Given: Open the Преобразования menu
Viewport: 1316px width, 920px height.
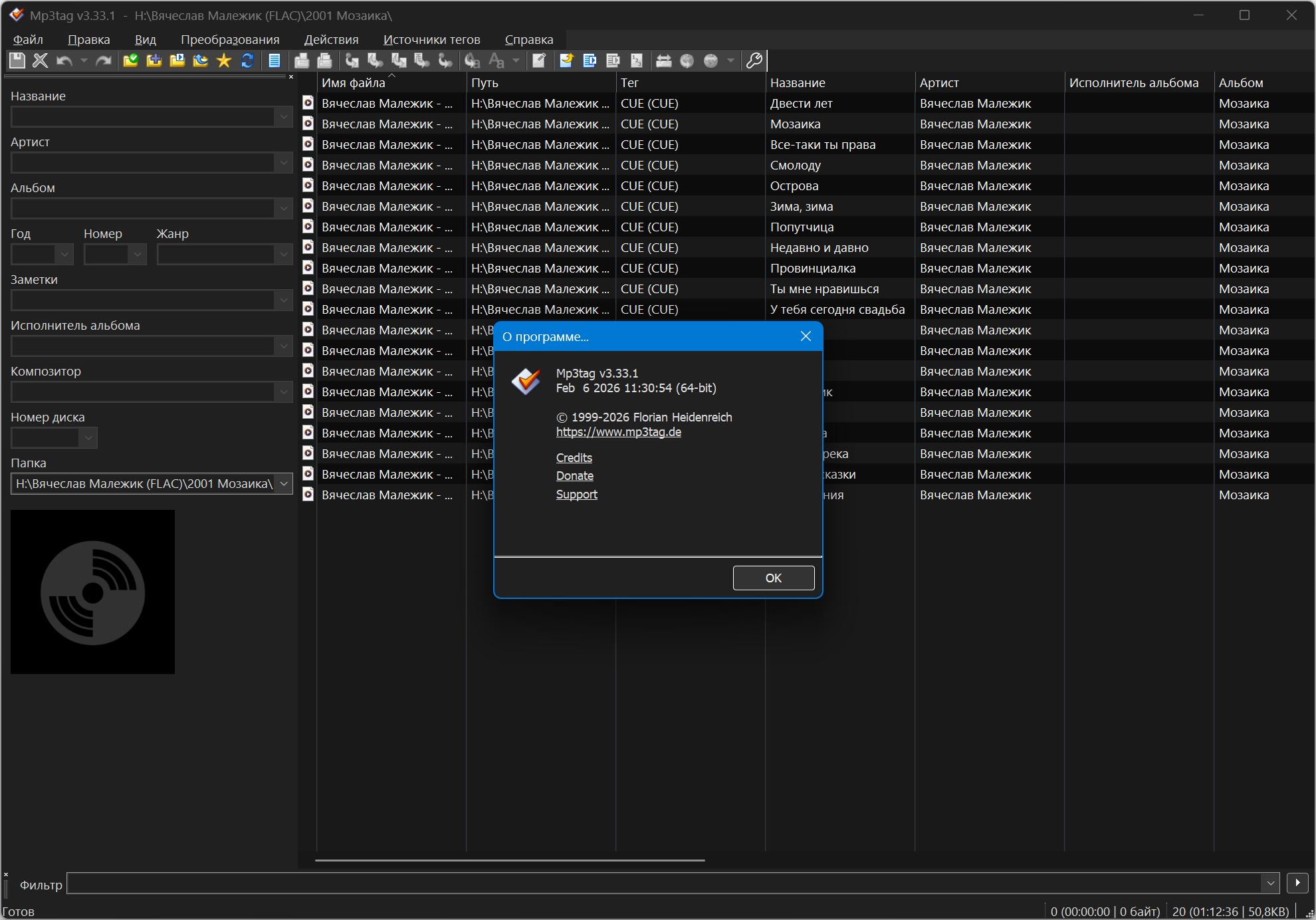Looking at the screenshot, I should coord(230,40).
